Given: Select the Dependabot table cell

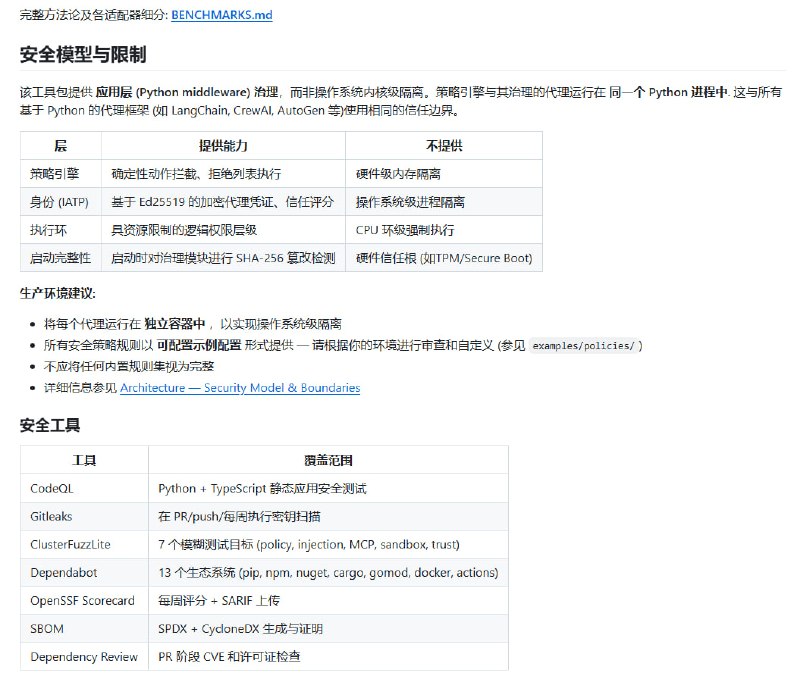Looking at the screenshot, I should coord(84,572).
